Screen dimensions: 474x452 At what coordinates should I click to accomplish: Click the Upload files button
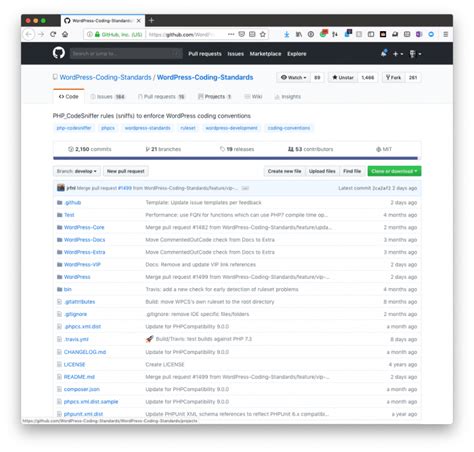pos(322,171)
